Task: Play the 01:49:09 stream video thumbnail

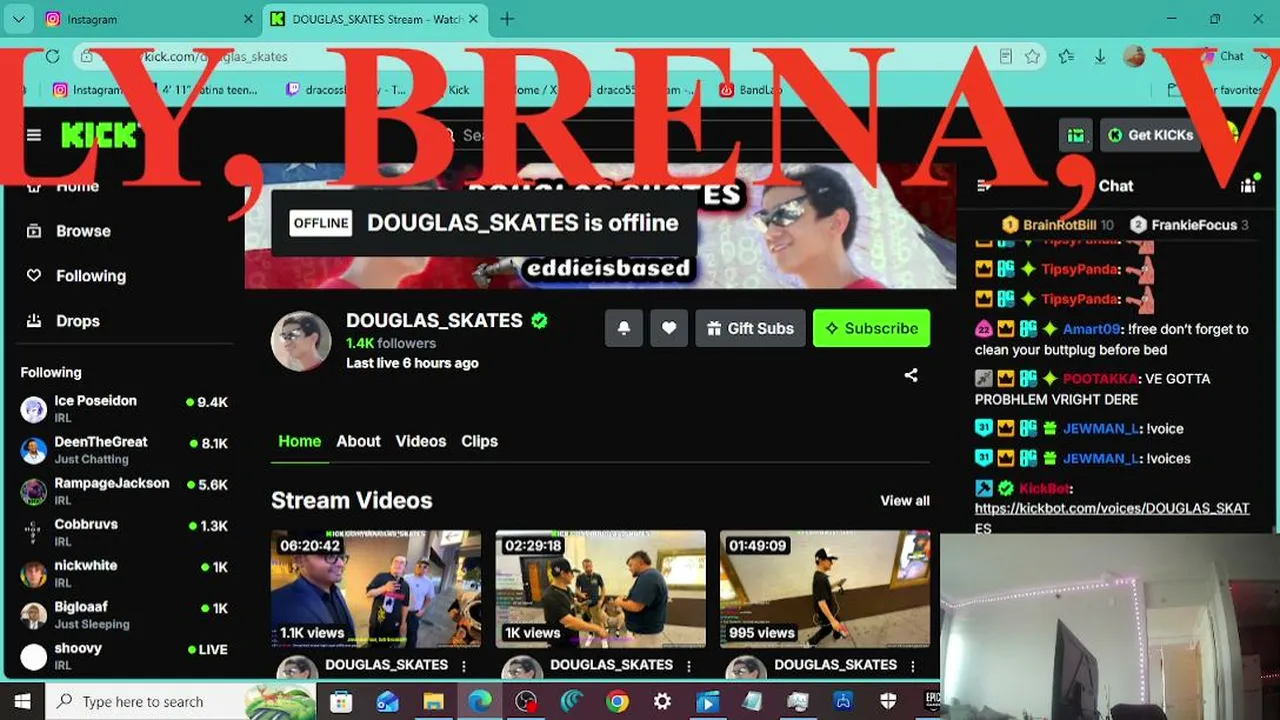Action: pyautogui.click(x=825, y=589)
